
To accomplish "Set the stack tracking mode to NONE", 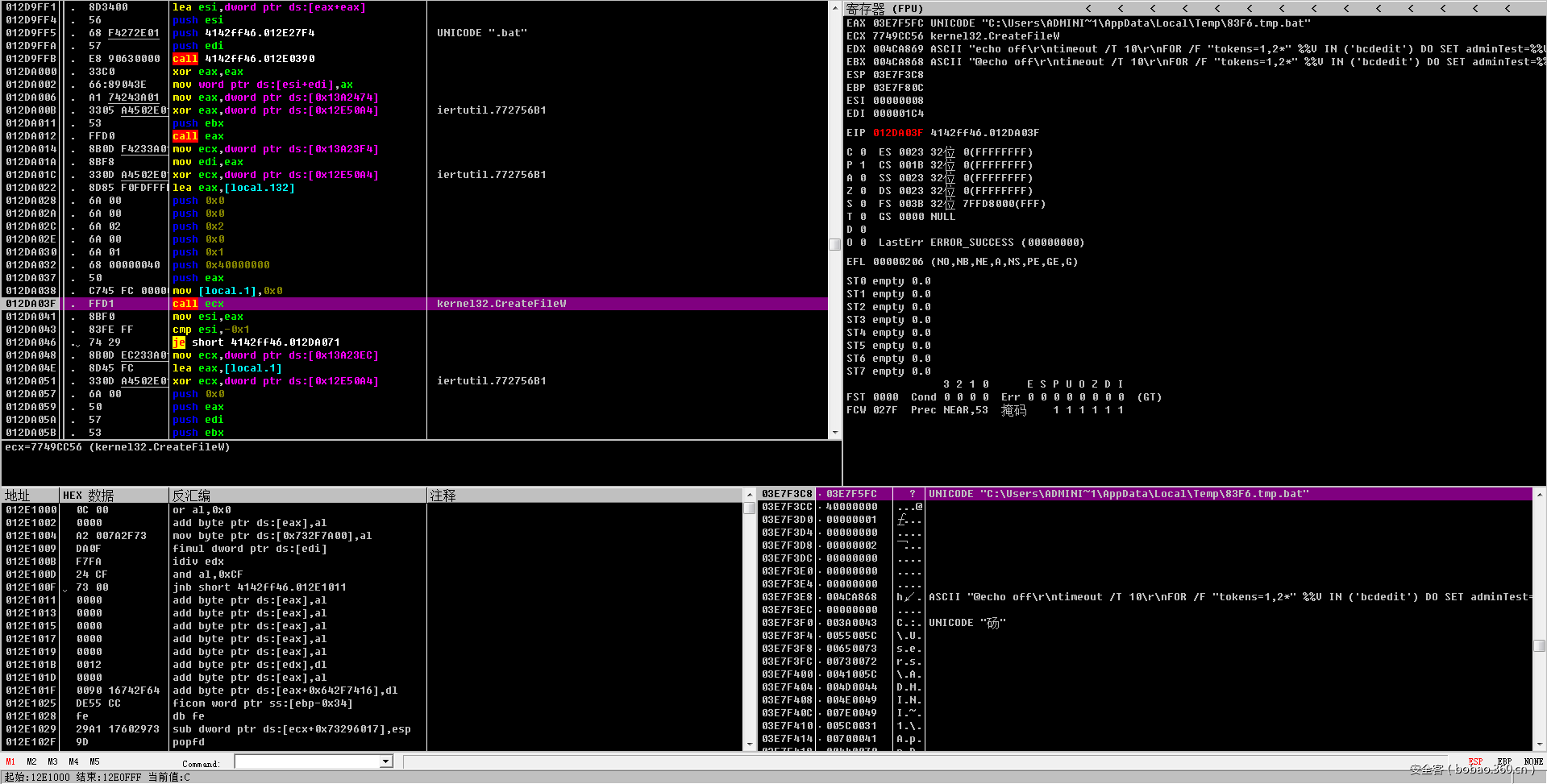I will pyautogui.click(x=1532, y=761).
